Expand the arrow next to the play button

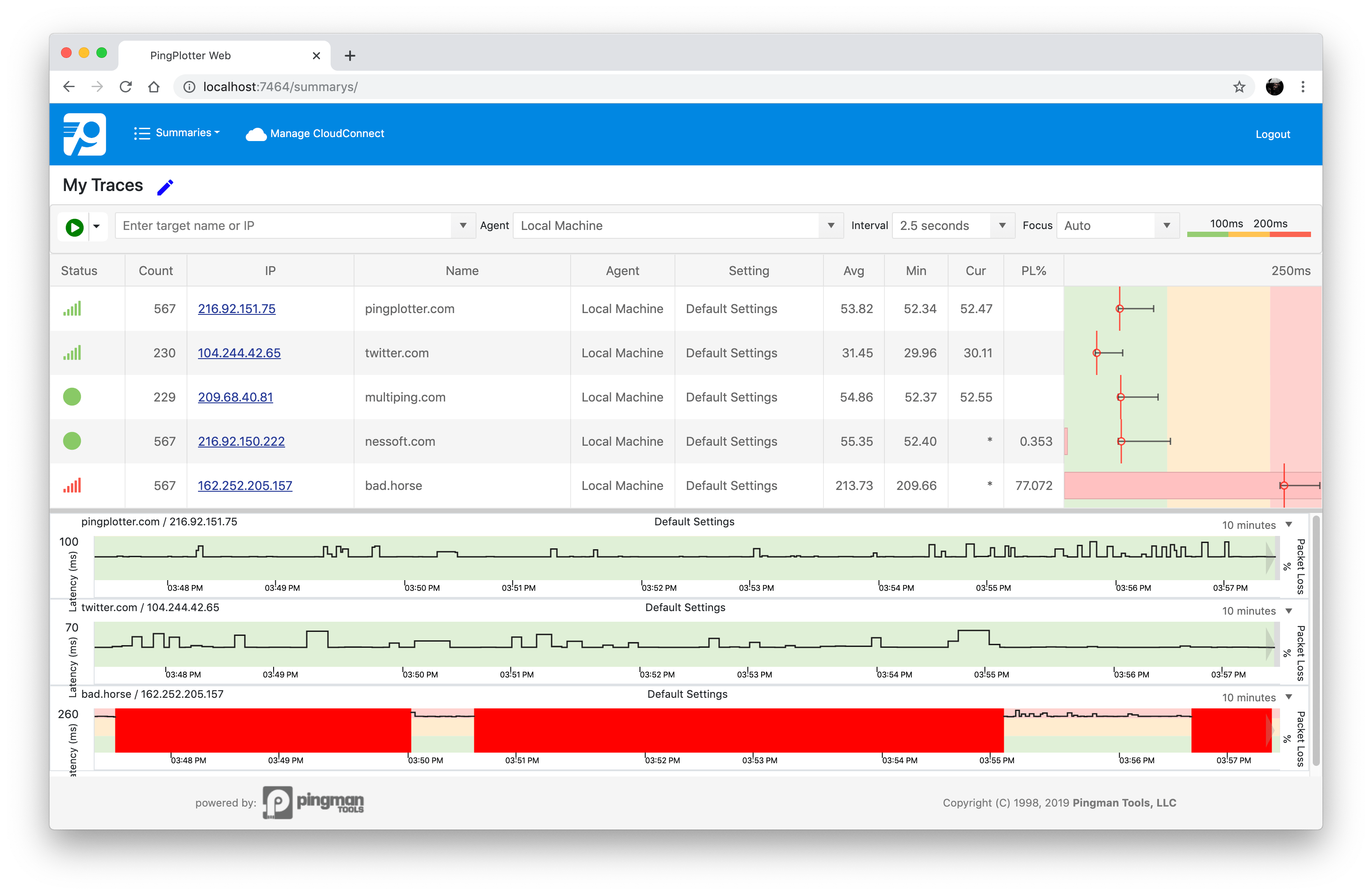click(x=97, y=226)
